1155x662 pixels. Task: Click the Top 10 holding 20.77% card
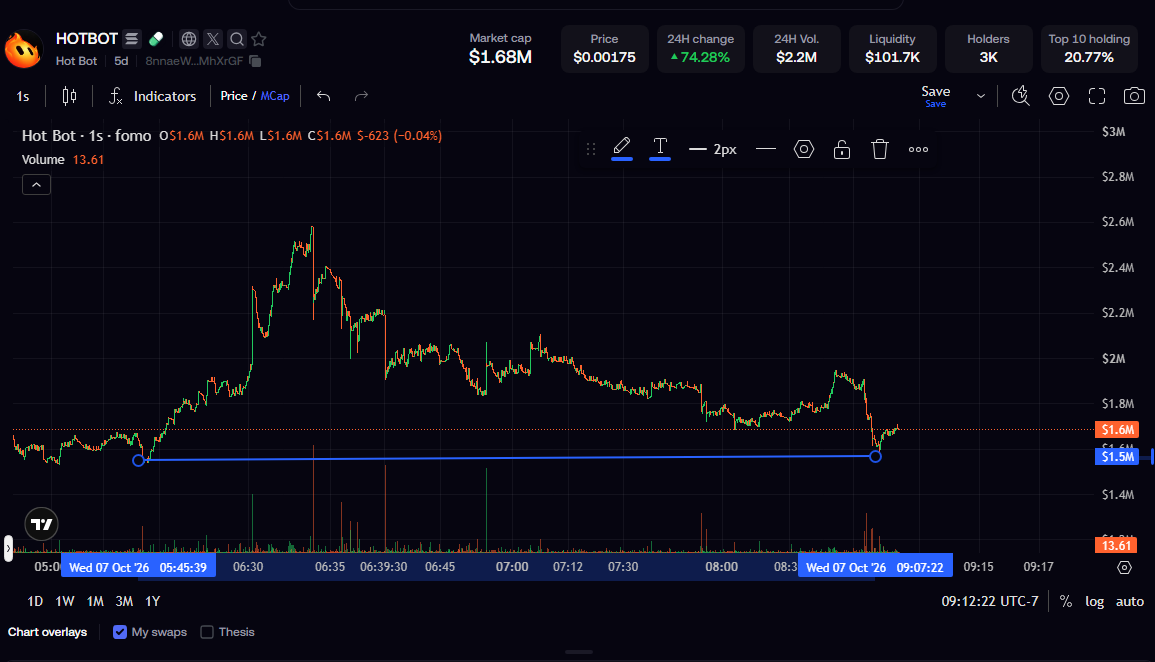[1089, 49]
